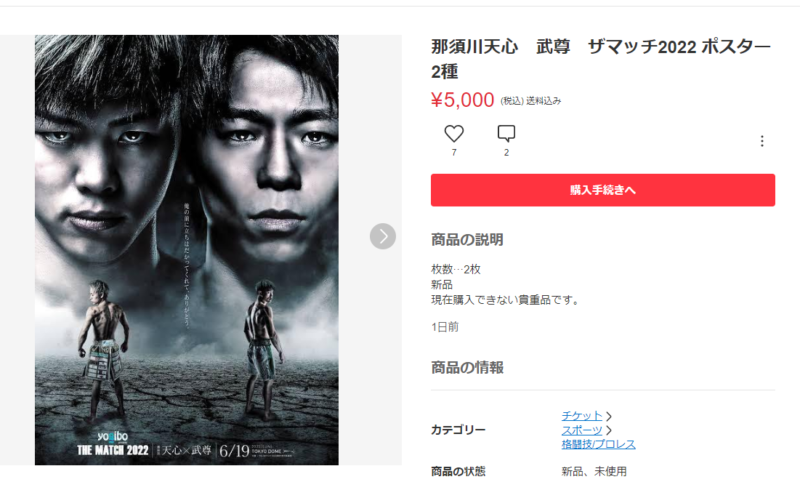Open the スポーツ category link
The image size is (800, 490).
[x=582, y=430]
